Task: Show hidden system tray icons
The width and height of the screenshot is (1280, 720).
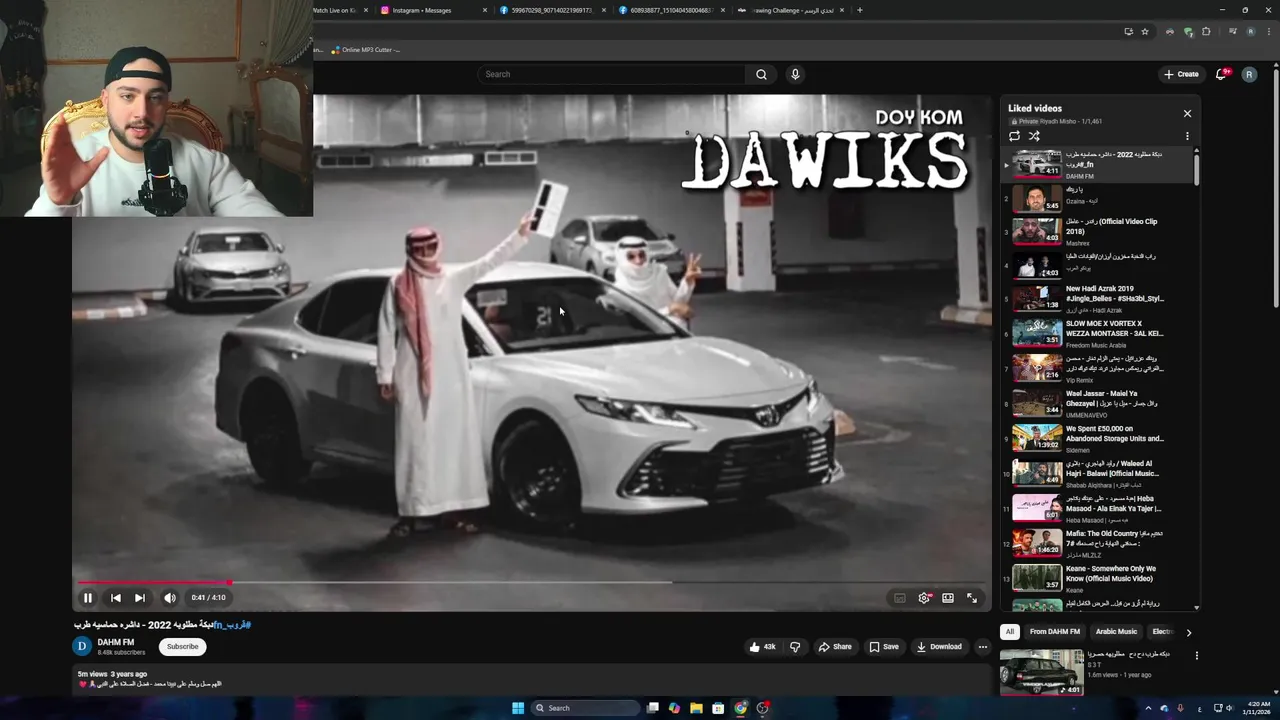Action: coord(1148,708)
